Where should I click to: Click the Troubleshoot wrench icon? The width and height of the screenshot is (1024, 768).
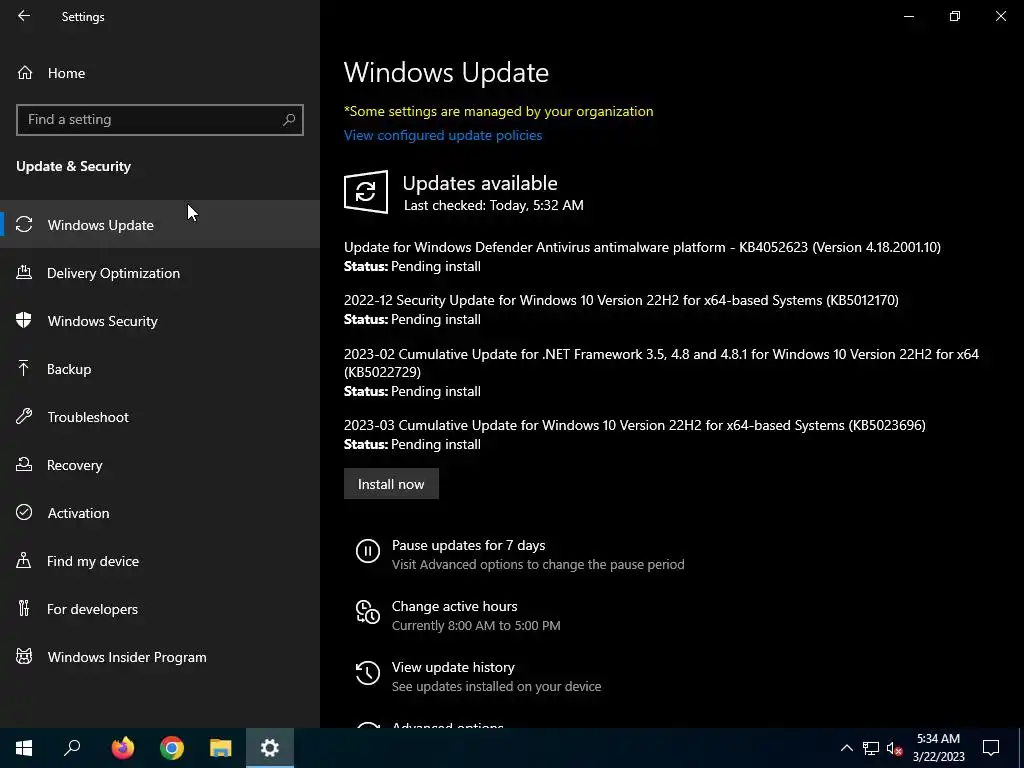click(x=24, y=417)
